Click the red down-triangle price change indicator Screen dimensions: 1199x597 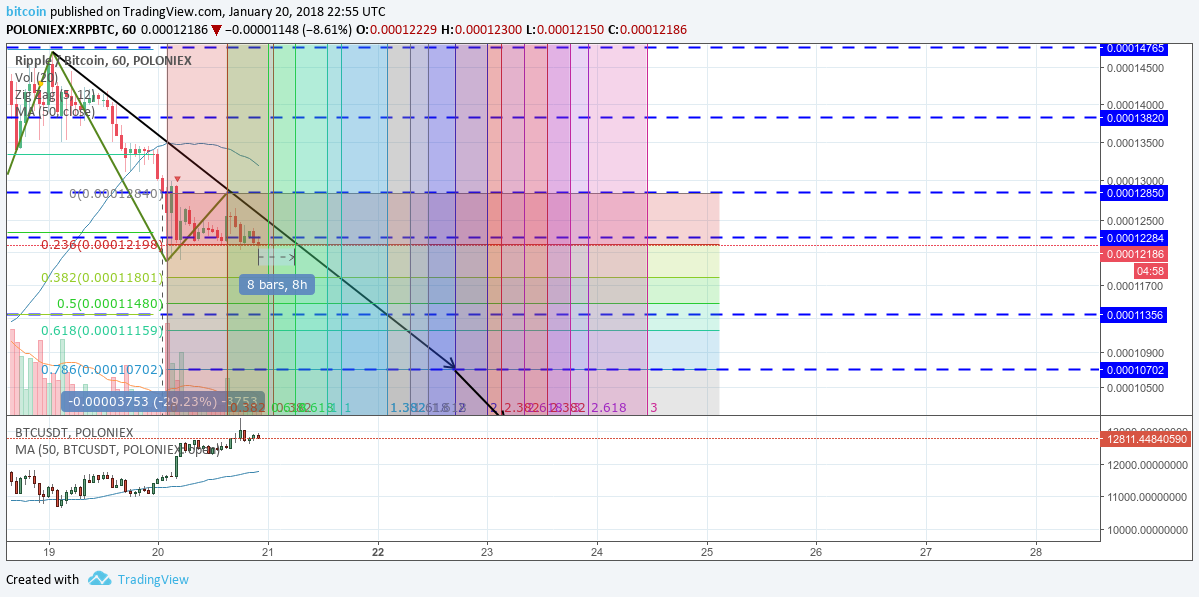pos(217,30)
